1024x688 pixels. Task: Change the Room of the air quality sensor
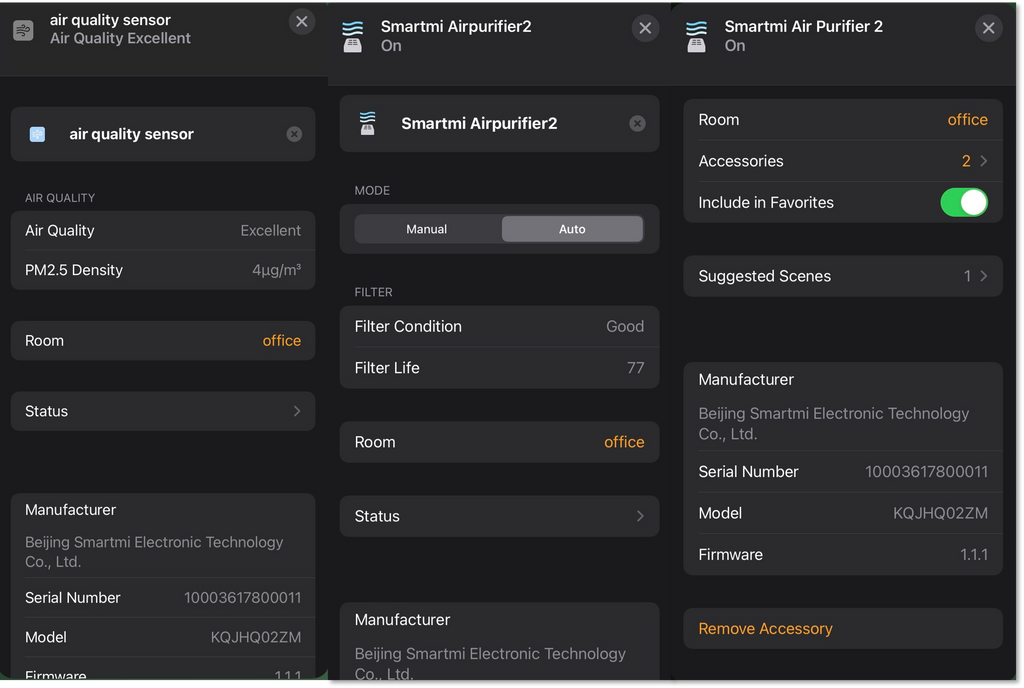coord(163,341)
